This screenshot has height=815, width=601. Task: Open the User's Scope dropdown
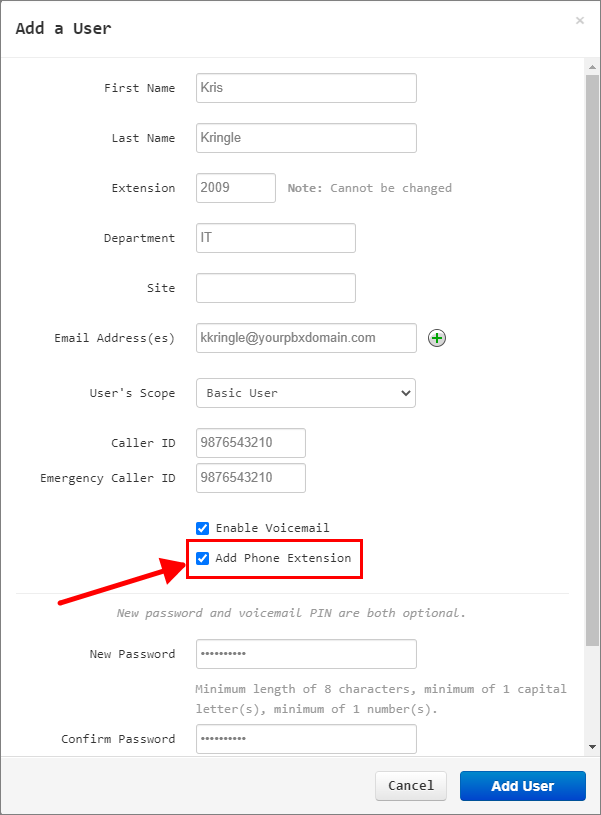click(306, 393)
